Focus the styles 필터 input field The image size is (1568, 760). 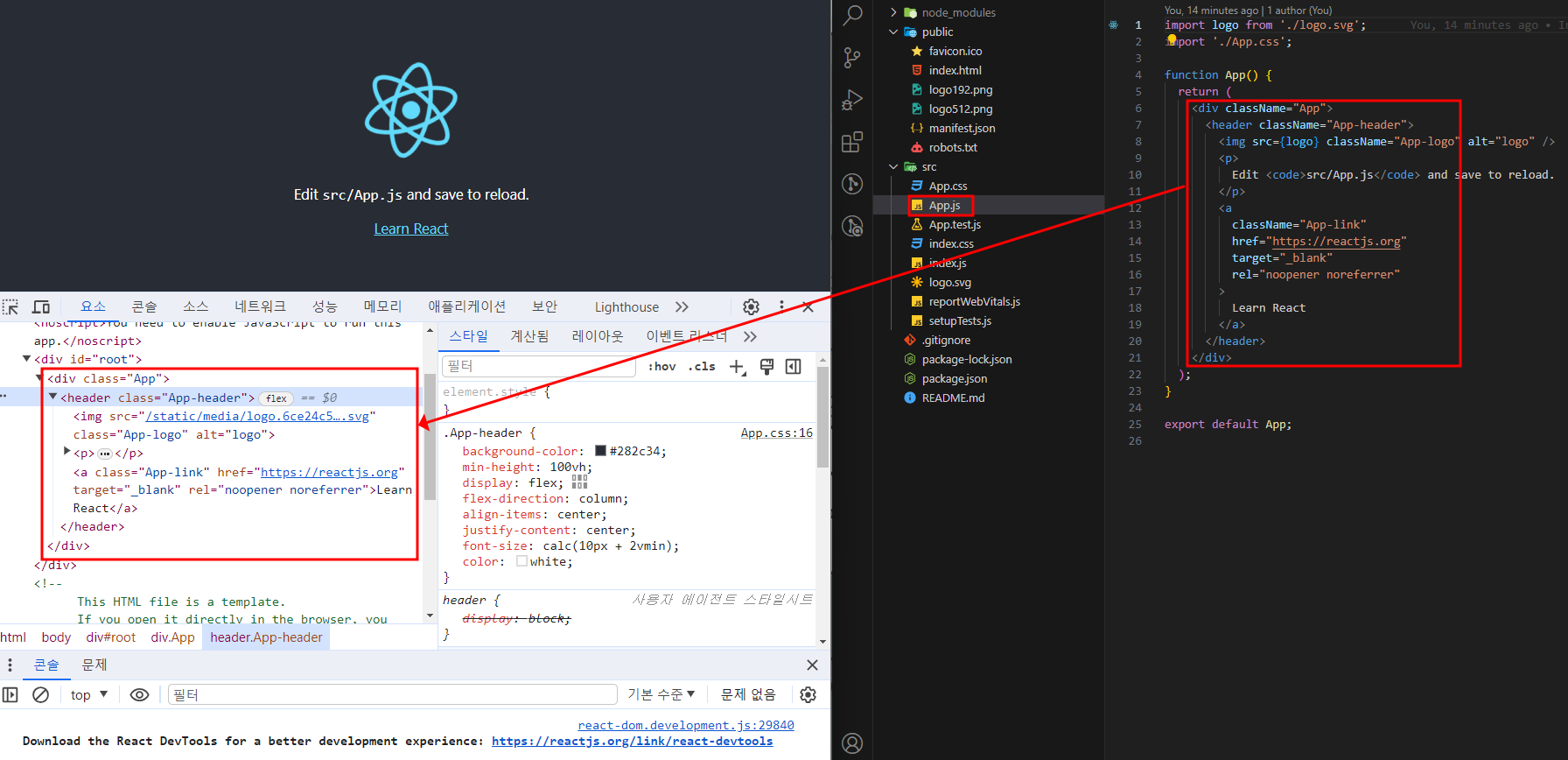click(x=539, y=366)
